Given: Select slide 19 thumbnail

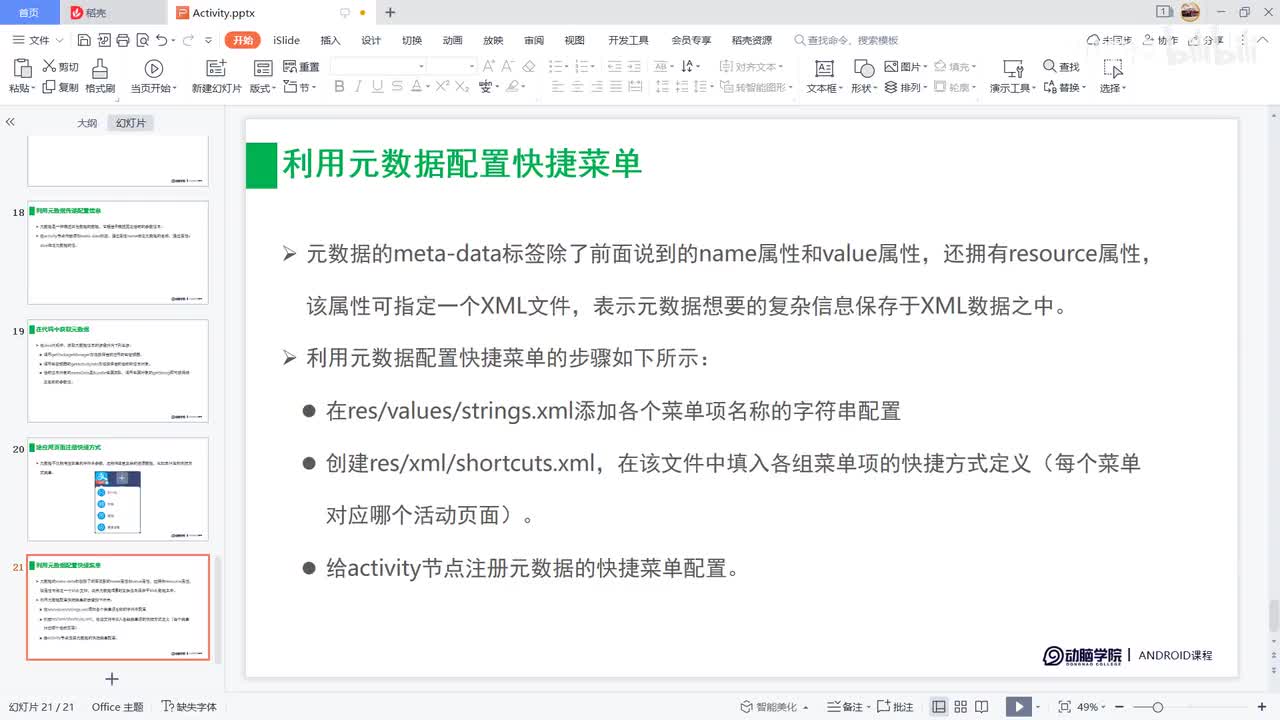Looking at the screenshot, I should click(x=118, y=371).
